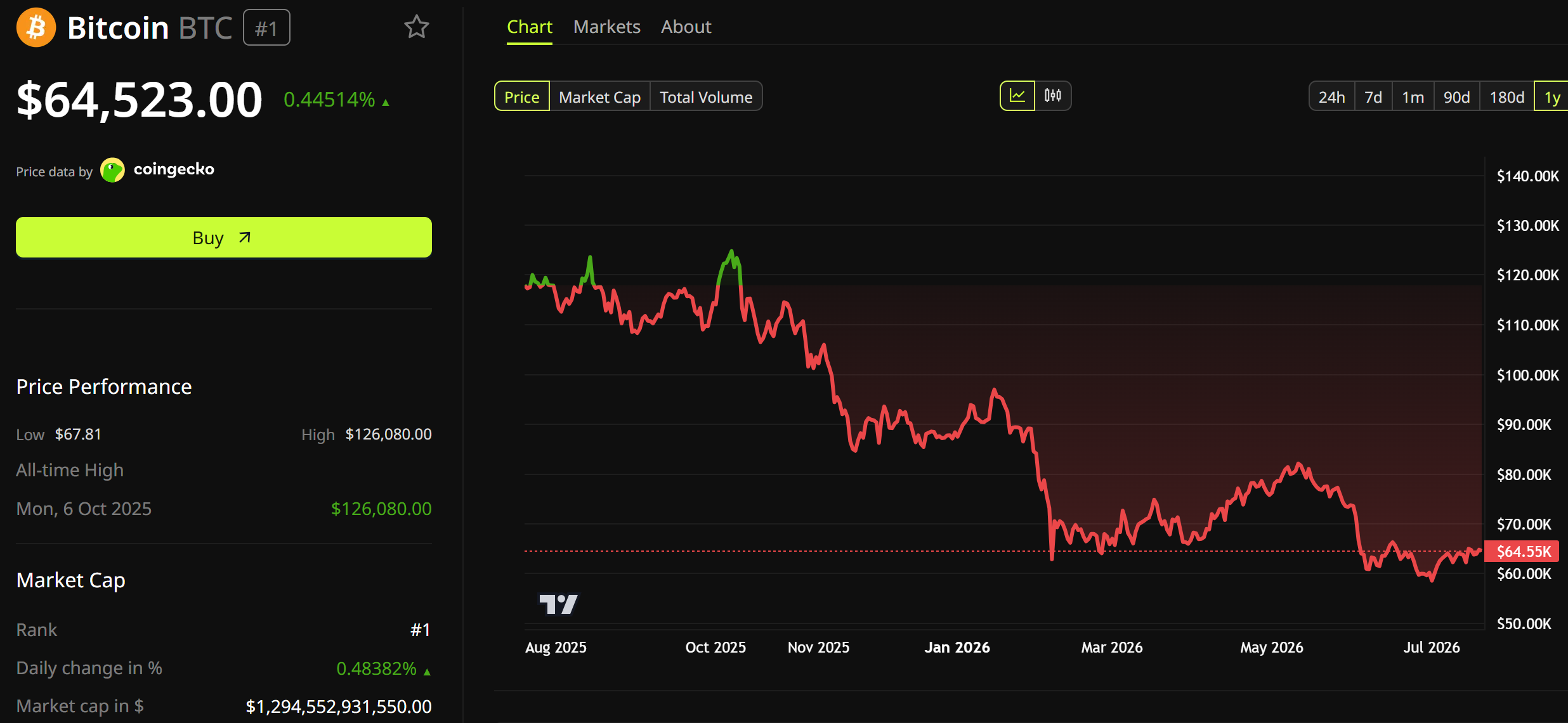This screenshot has width=1568, height=723.
Task: Click the green Buy button
Action: (x=224, y=237)
